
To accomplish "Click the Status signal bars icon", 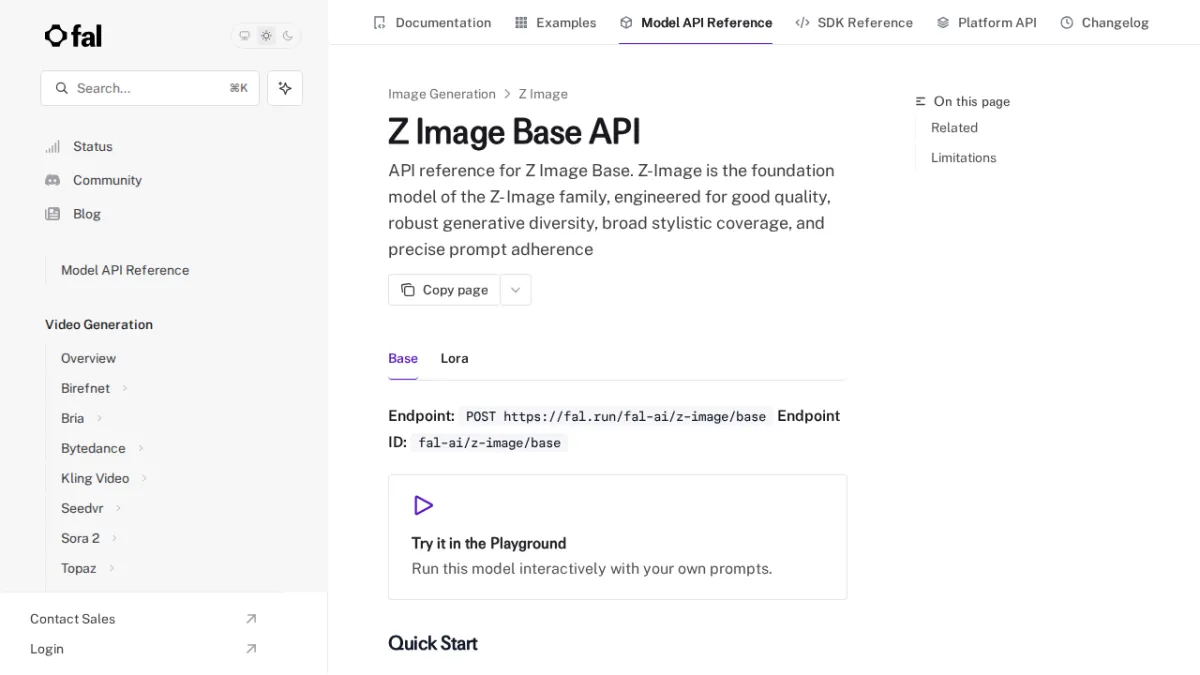I will tap(53, 146).
